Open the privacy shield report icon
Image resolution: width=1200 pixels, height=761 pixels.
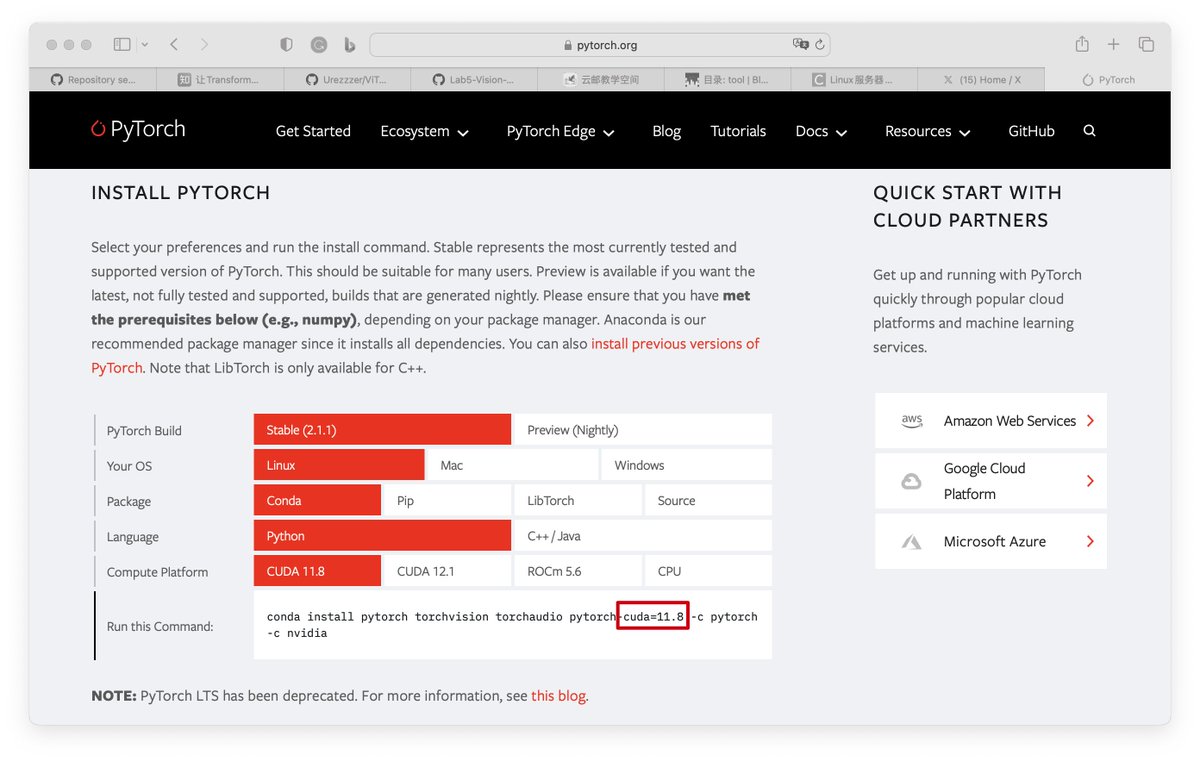tap(286, 45)
